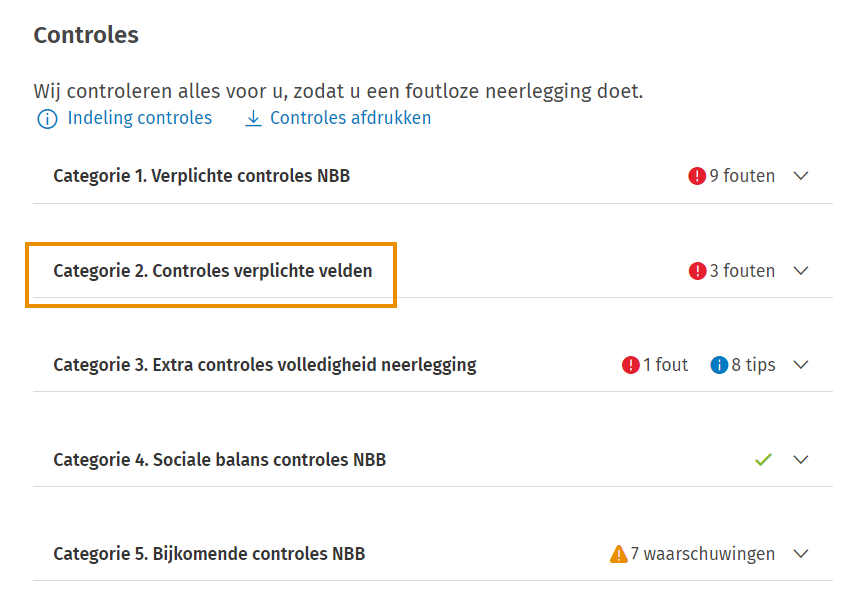Click Controles afdrukken to print controls
The height and width of the screenshot is (610, 867).
[350, 117]
